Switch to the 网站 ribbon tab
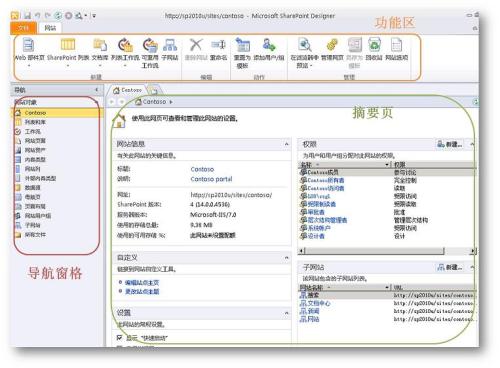This screenshot has height=368, width=500. coord(50,28)
